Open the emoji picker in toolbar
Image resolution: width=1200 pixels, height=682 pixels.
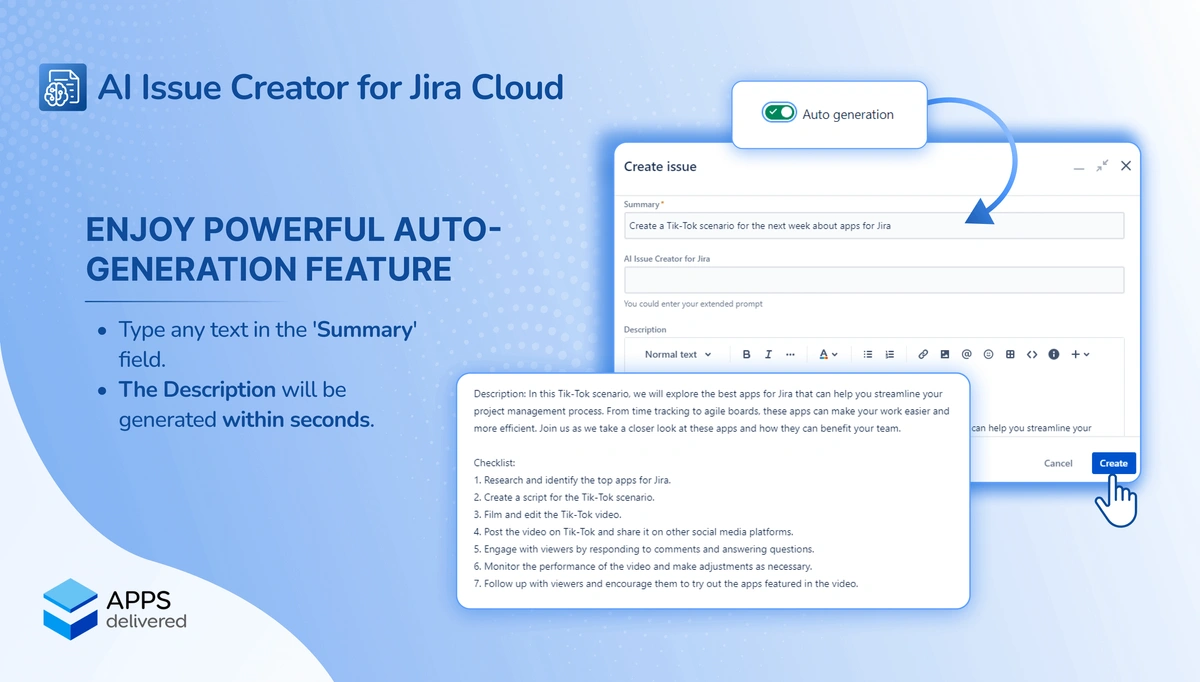[x=989, y=354]
